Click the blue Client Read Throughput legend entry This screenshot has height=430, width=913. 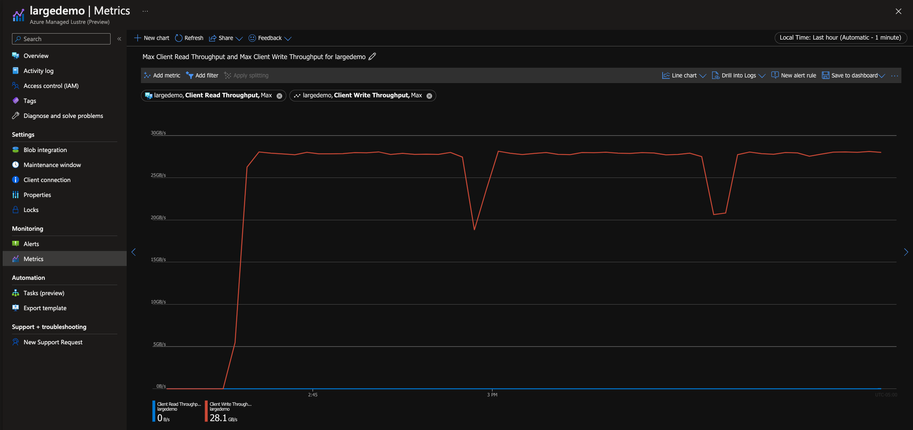[177, 411]
